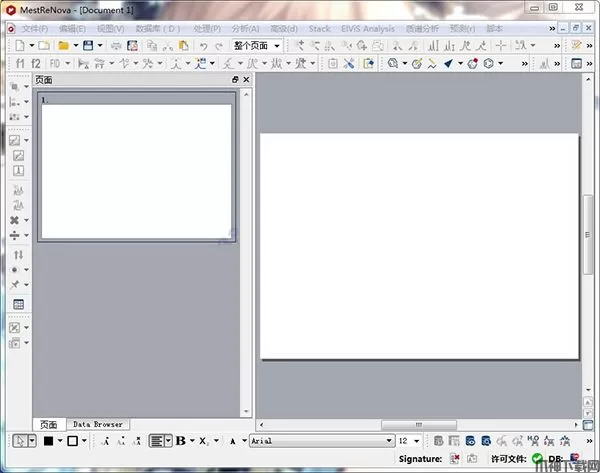This screenshot has height=473, width=600.
Task: Click the Save icon in toolbar
Action: [x=88, y=46]
